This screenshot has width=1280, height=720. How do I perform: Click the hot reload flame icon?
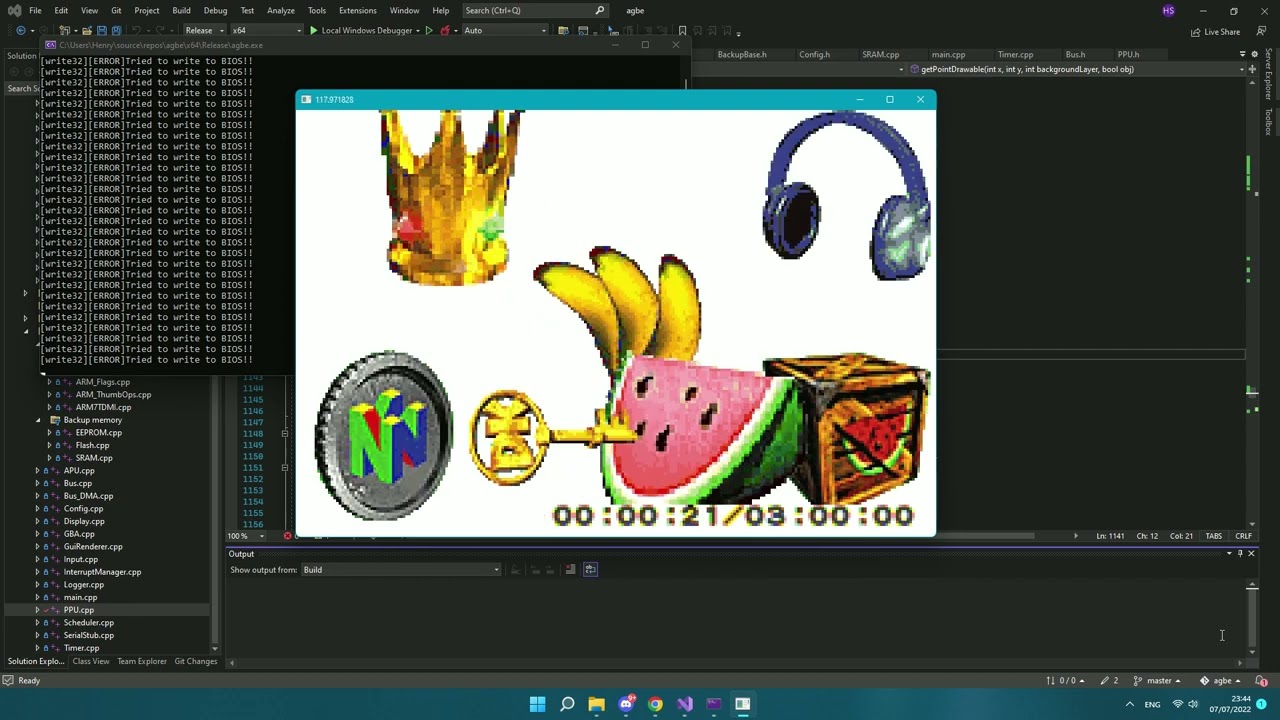(445, 30)
